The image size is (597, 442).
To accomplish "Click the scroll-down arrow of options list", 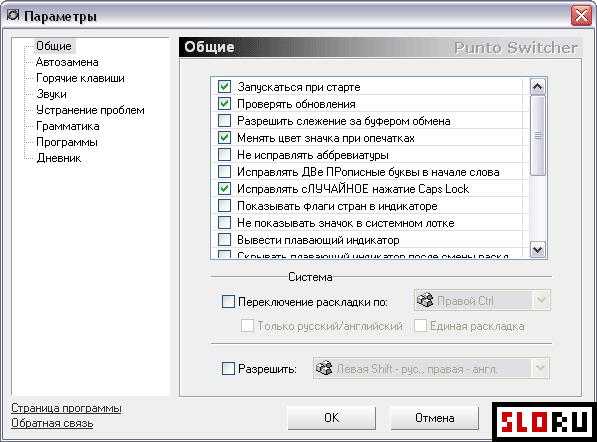I will pos(537,250).
